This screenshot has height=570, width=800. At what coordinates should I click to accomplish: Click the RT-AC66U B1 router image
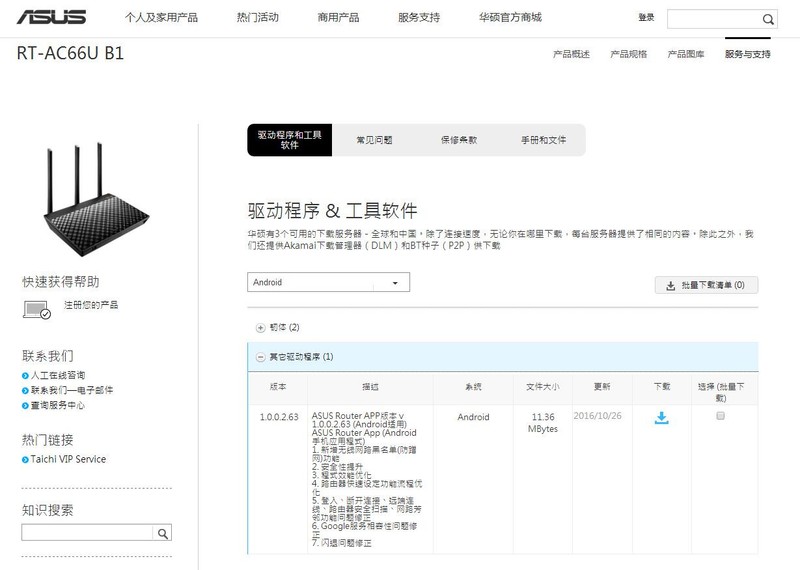pos(97,199)
